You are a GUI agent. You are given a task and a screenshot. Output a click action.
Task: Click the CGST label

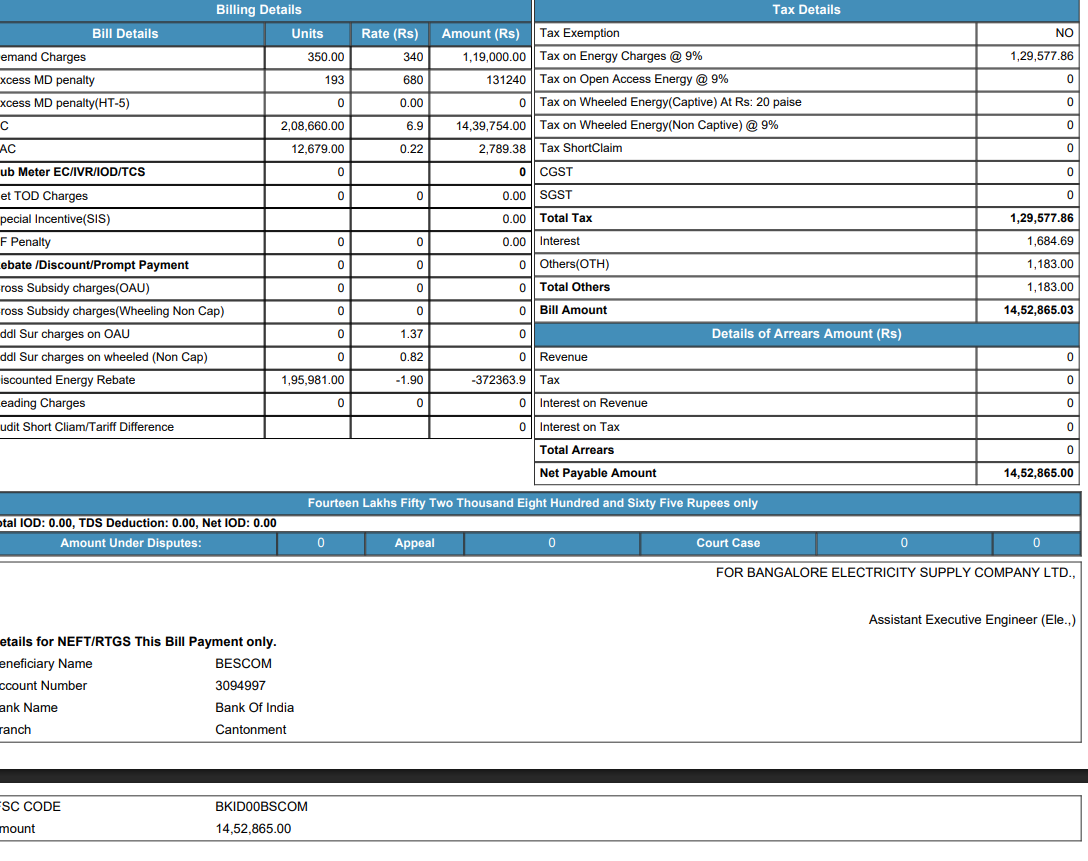click(556, 171)
